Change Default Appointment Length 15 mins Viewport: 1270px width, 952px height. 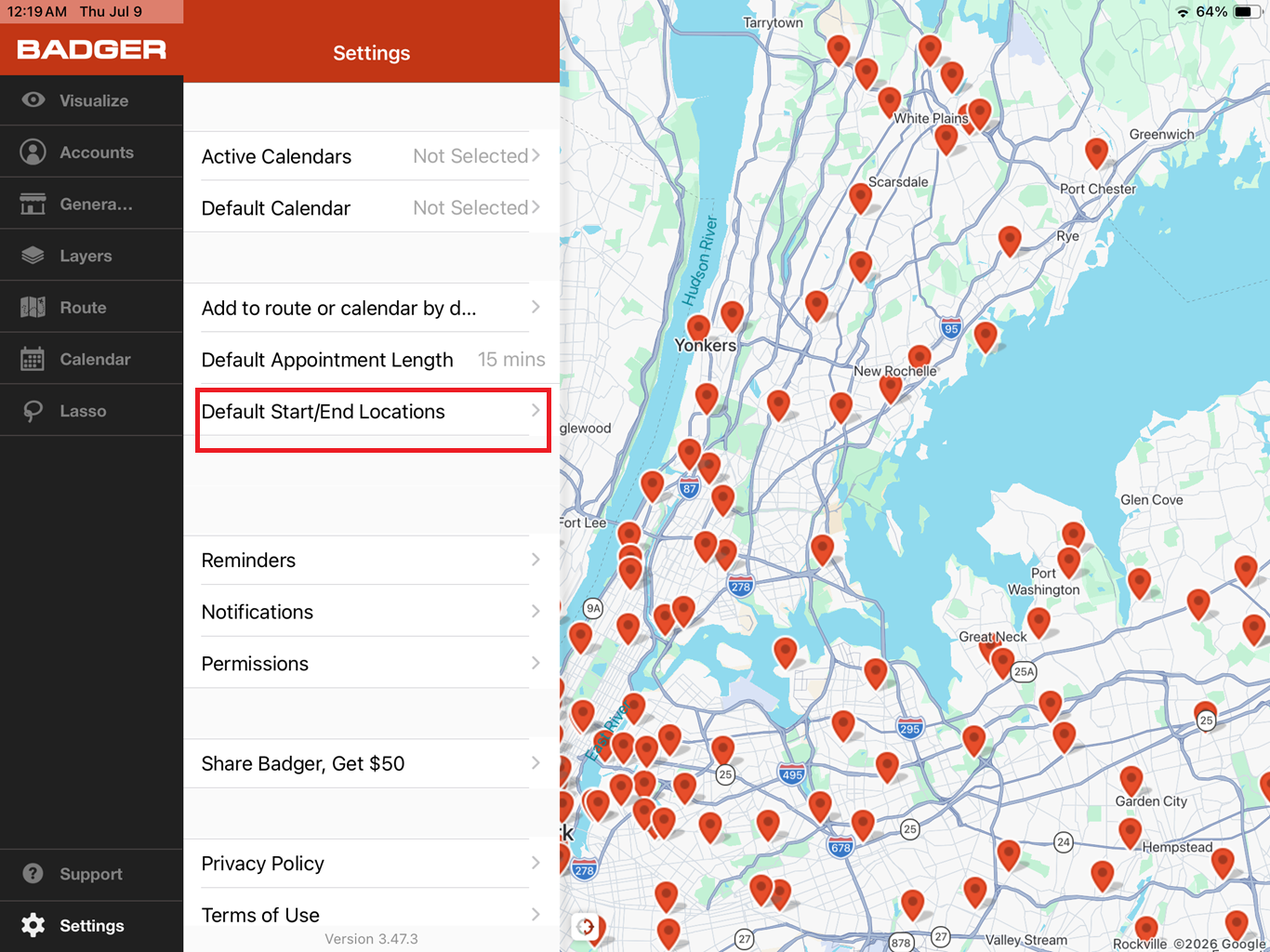372,360
